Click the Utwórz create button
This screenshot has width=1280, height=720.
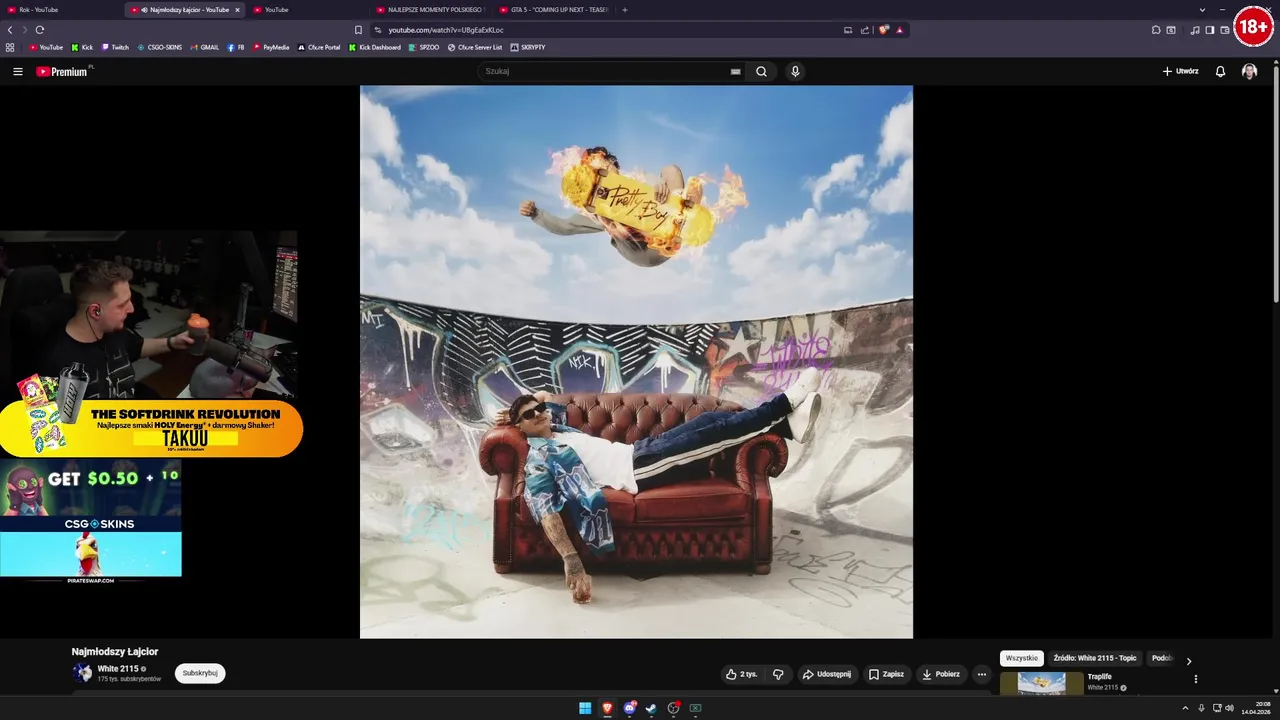1181,71
